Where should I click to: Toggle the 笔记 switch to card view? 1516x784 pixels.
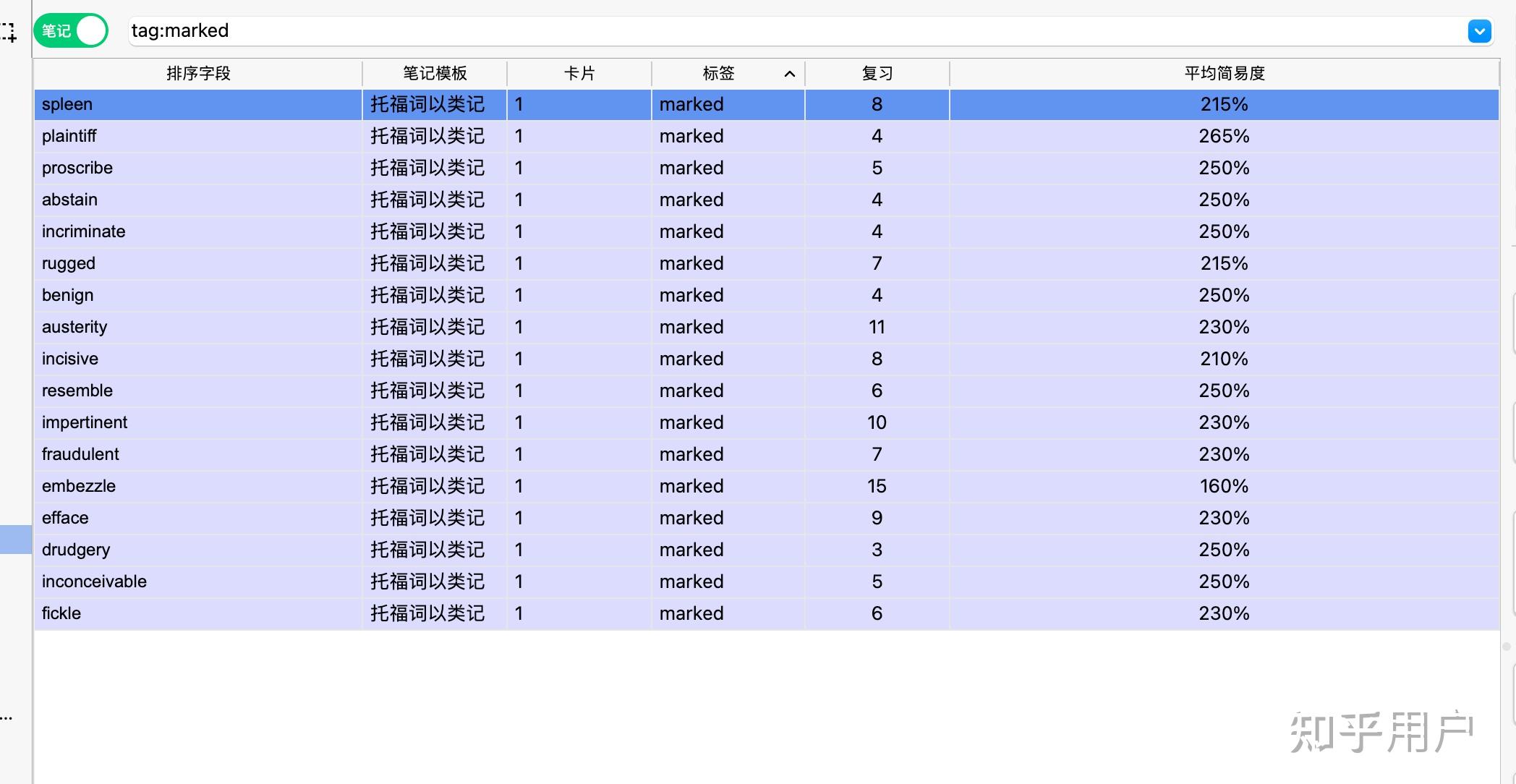click(x=70, y=30)
